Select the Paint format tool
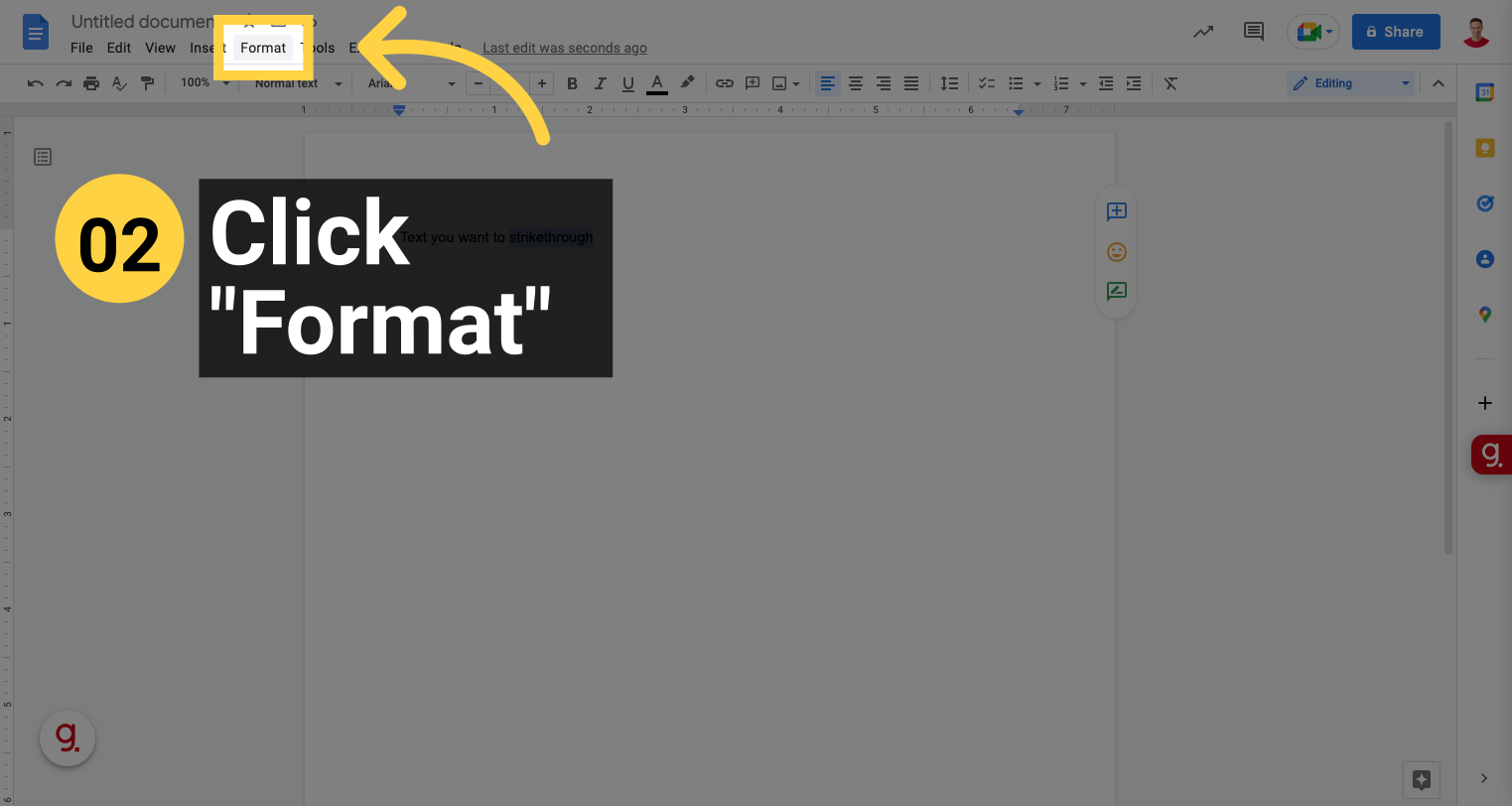This screenshot has height=806, width=1512. point(147,83)
